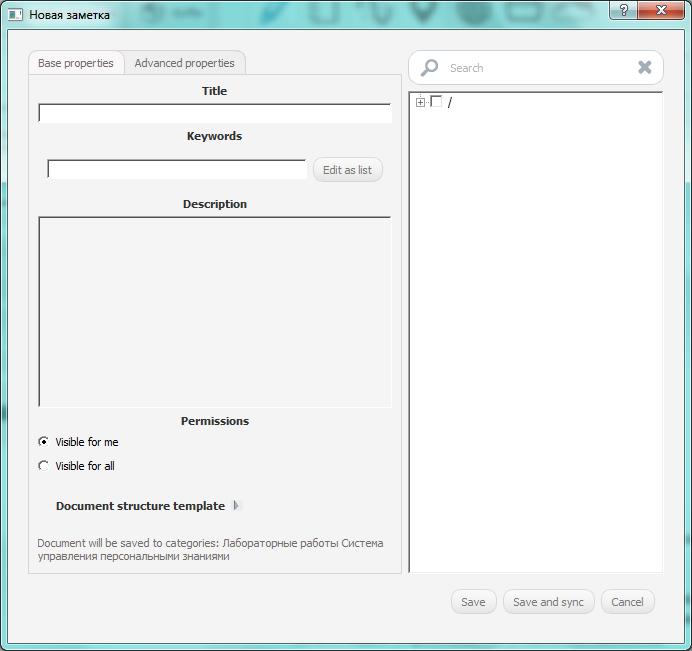
Task: Click inside the Keywords text field
Action: tap(177, 170)
